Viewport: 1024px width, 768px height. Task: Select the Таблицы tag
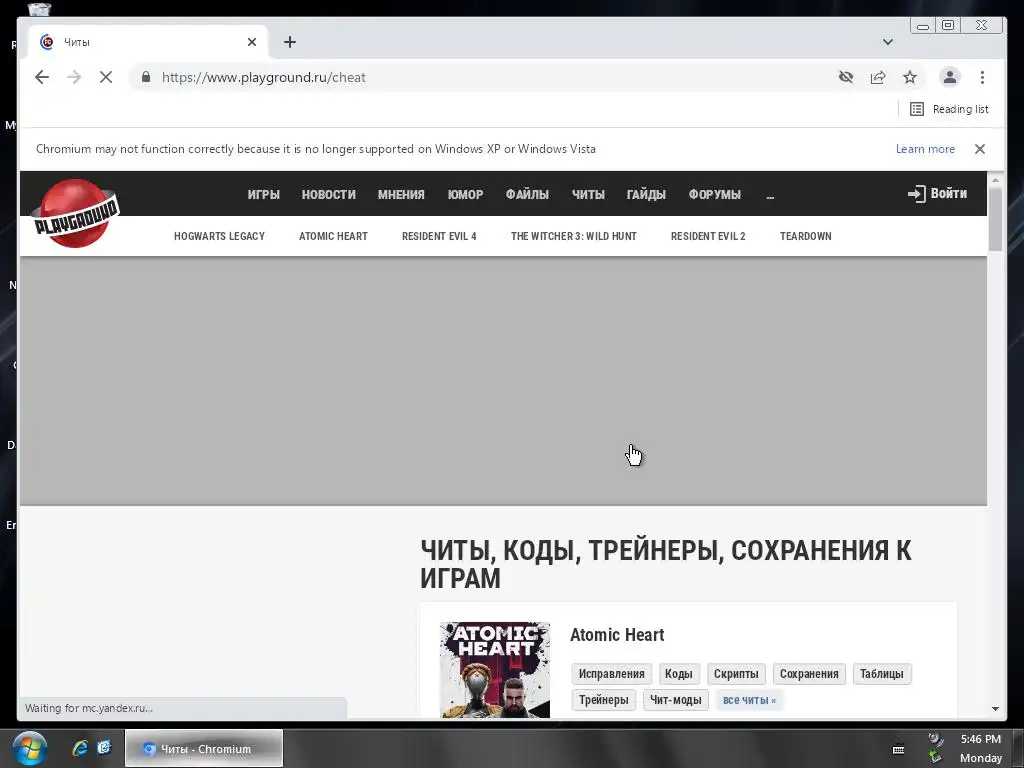pyautogui.click(x=882, y=673)
